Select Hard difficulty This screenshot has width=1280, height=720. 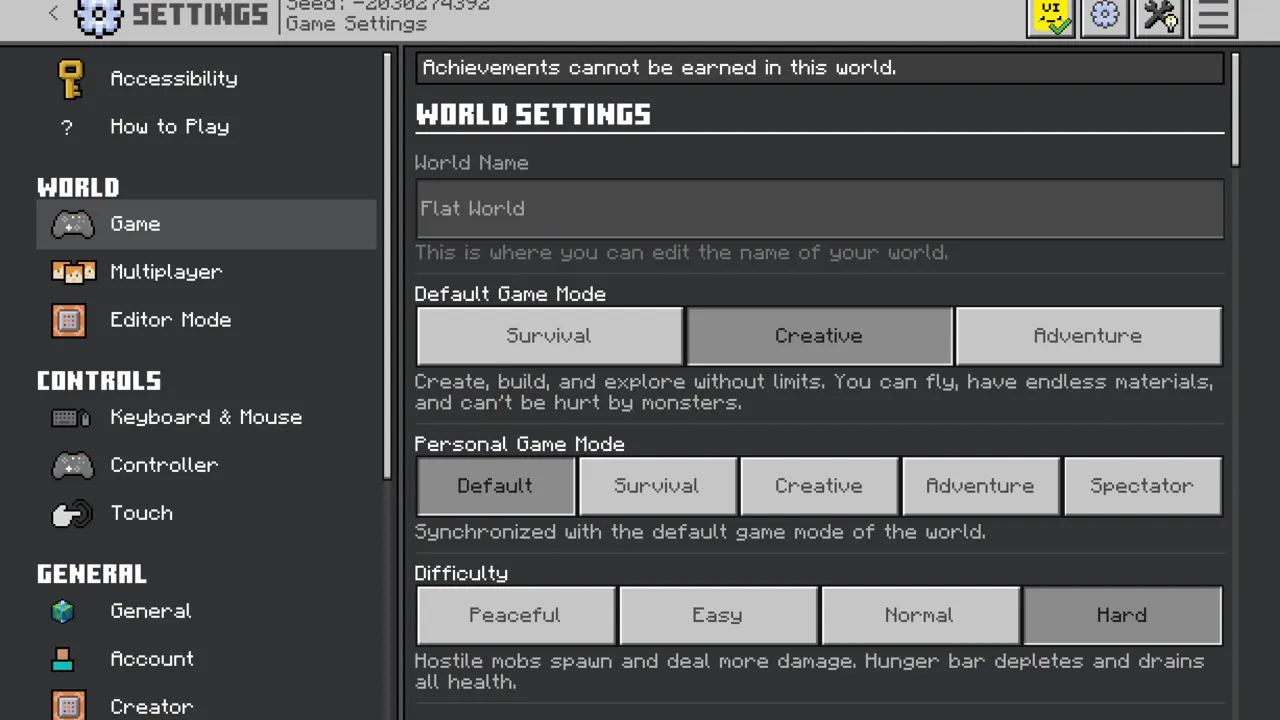point(1122,615)
